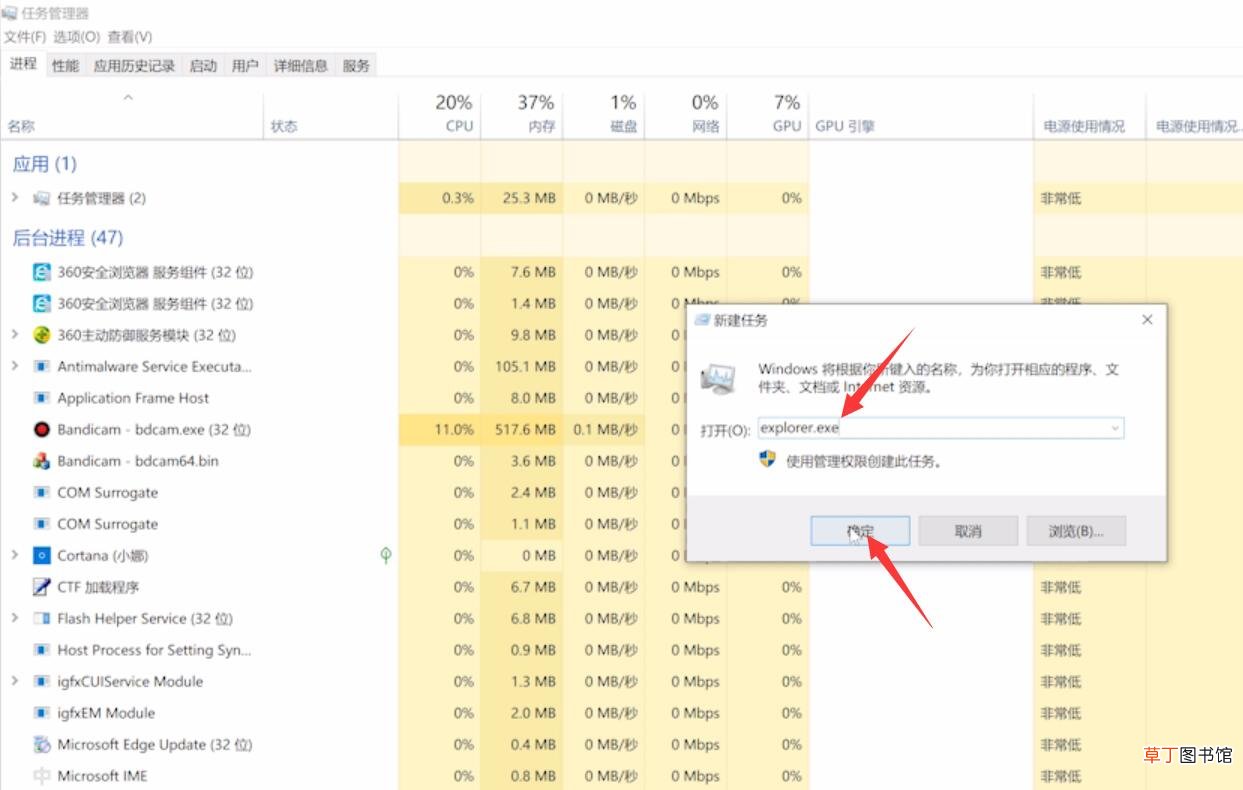Sort by the CPU column header
Screen dimensions: 1243x790
click(x=439, y=115)
